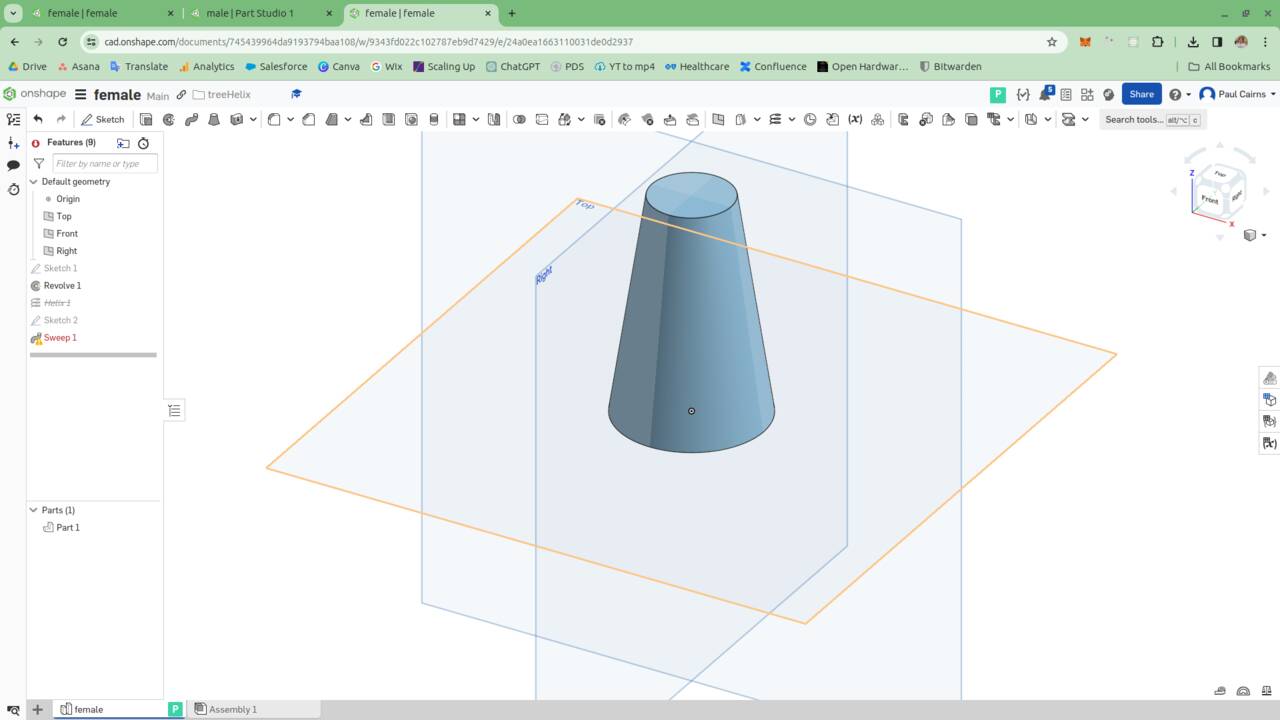1280x720 pixels.
Task: Open the Paul Cairns account menu
Action: [x=1238, y=94]
